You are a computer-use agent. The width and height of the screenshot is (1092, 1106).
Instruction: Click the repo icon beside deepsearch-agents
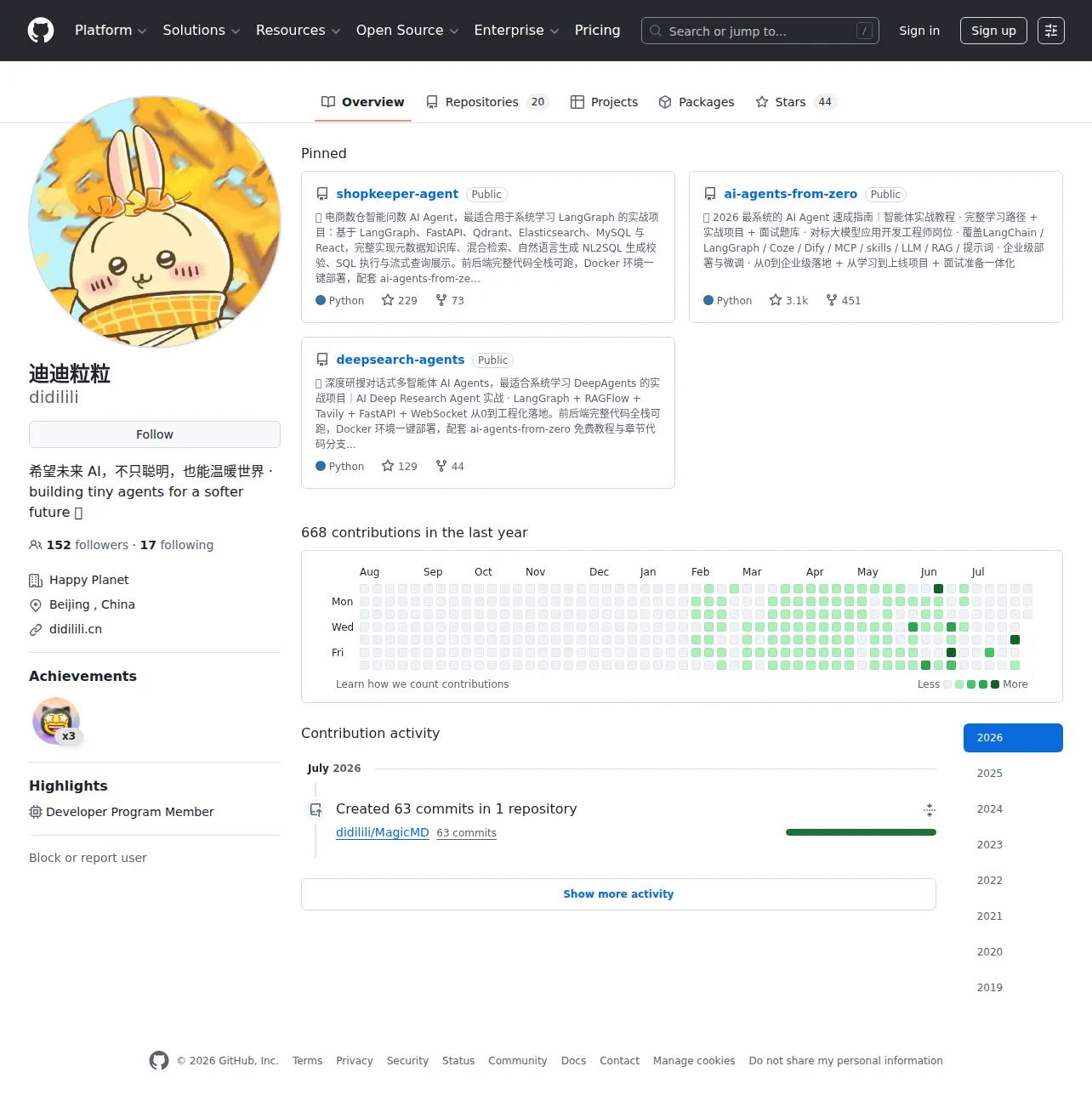(x=322, y=360)
